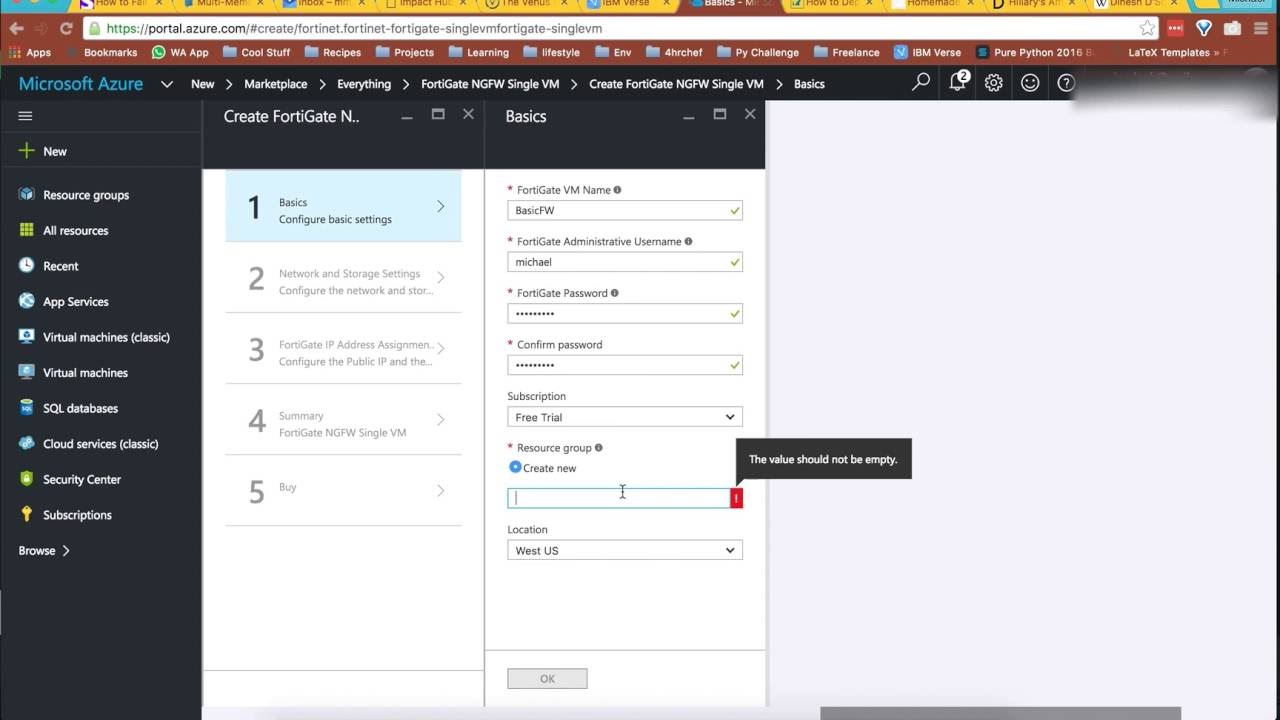Click the green plus New icon

point(26,151)
